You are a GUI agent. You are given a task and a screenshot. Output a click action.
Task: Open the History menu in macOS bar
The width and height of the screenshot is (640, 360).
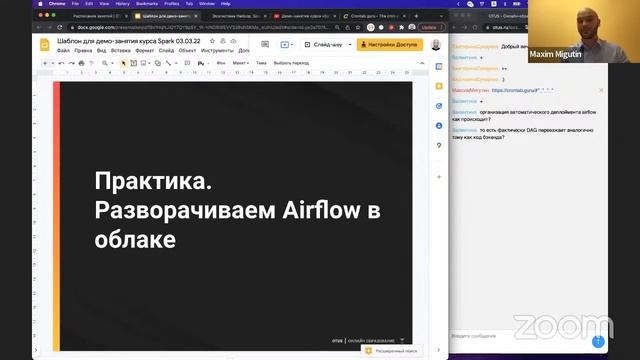point(122,4)
